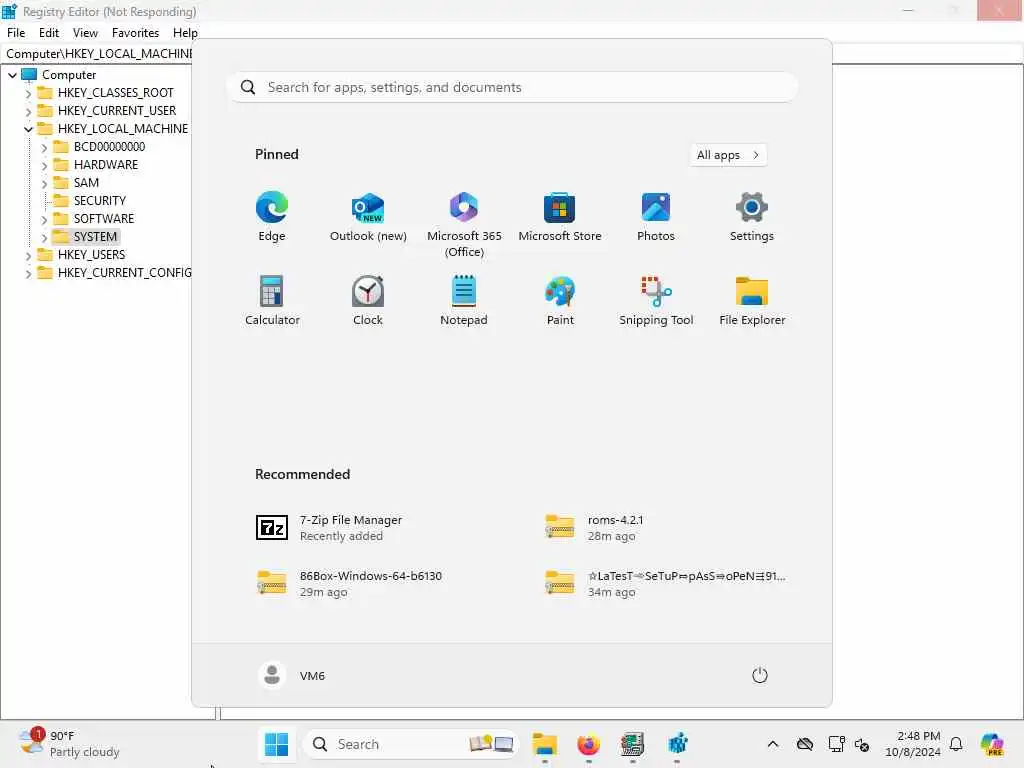This screenshot has height=768, width=1024.
Task: Expand HKEY_CLASSES_ROOT node
Action: coord(28,93)
